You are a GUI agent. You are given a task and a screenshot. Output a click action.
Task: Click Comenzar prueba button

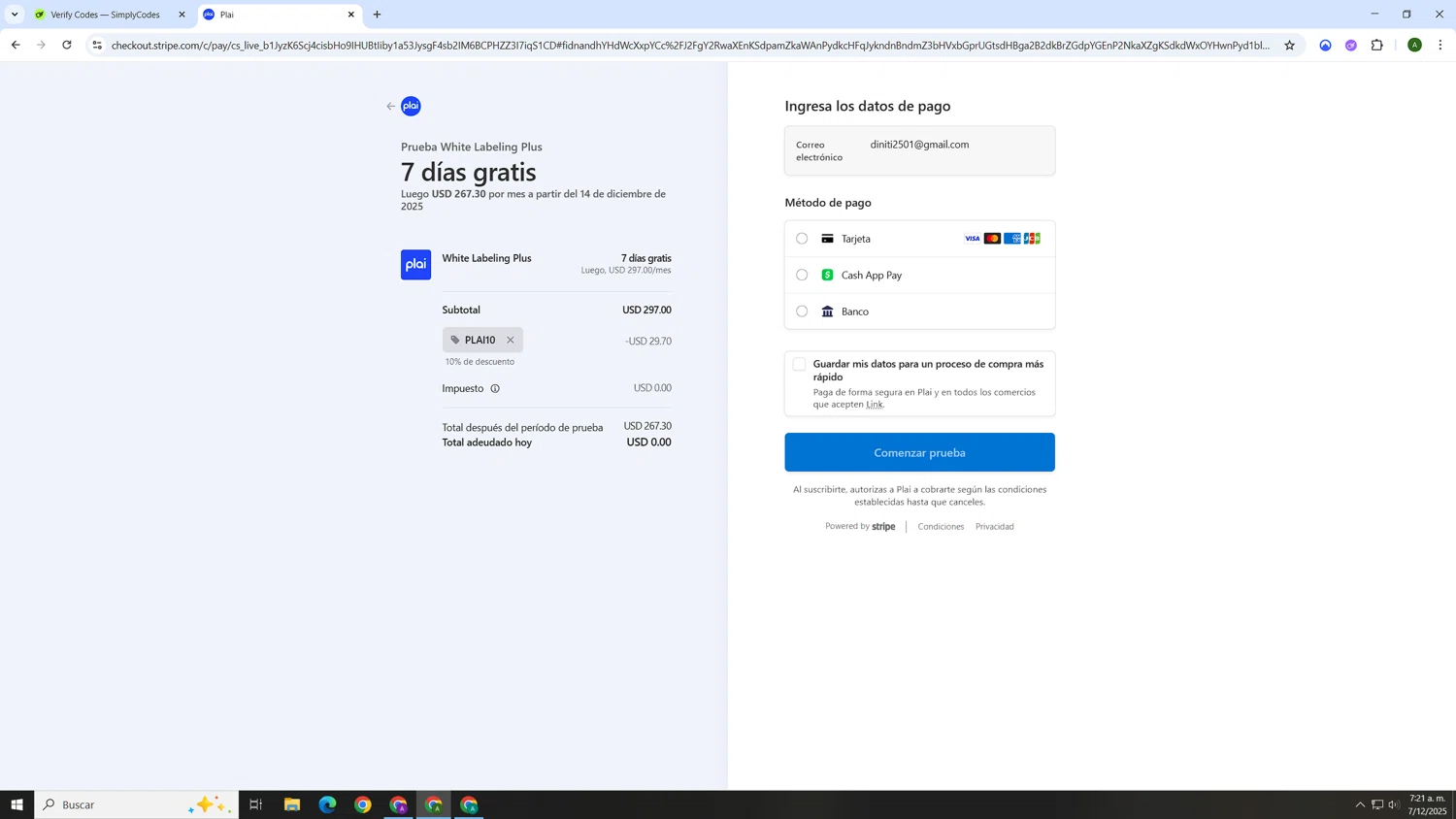[919, 452]
